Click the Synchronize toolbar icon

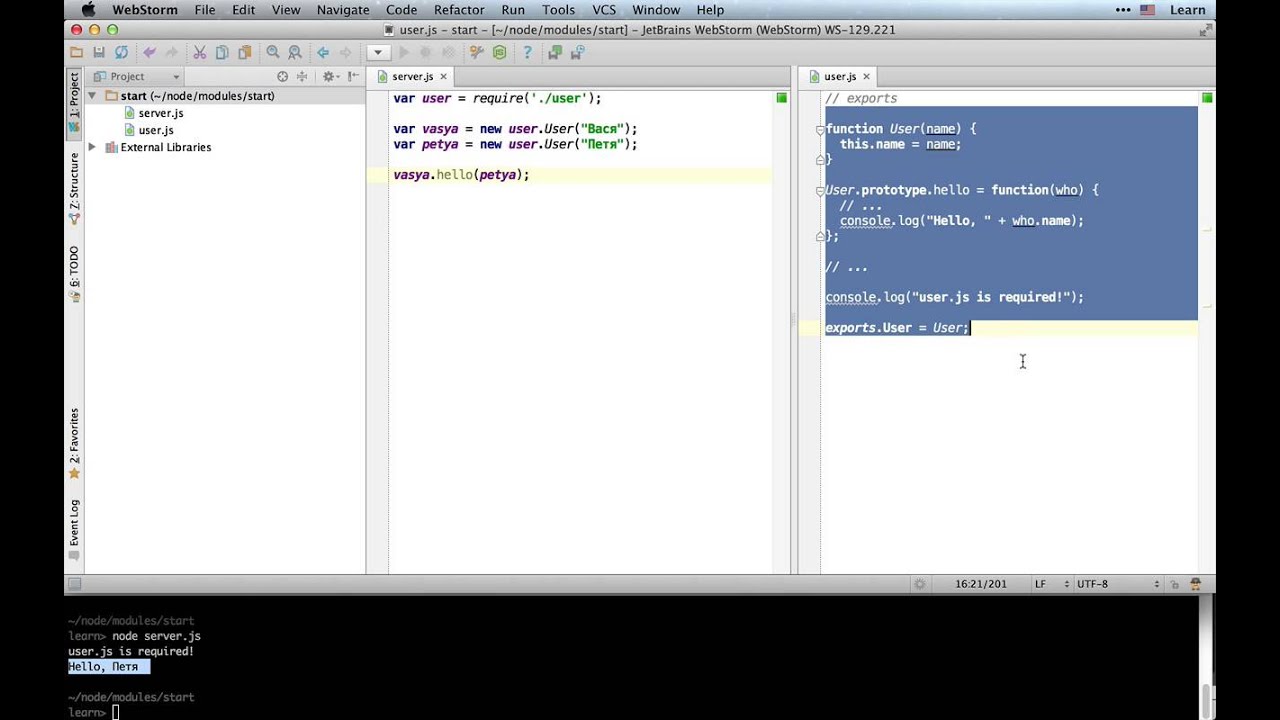(121, 52)
